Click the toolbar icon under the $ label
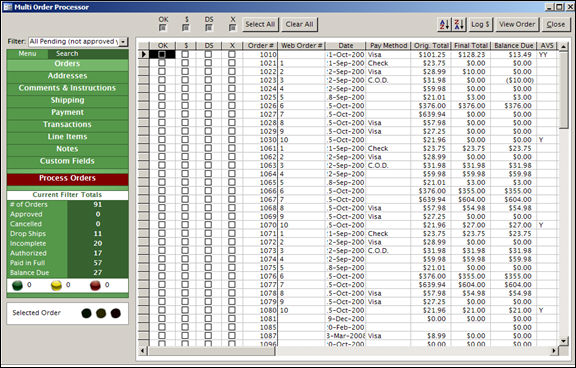The height and width of the screenshot is (368, 576). pos(186,28)
